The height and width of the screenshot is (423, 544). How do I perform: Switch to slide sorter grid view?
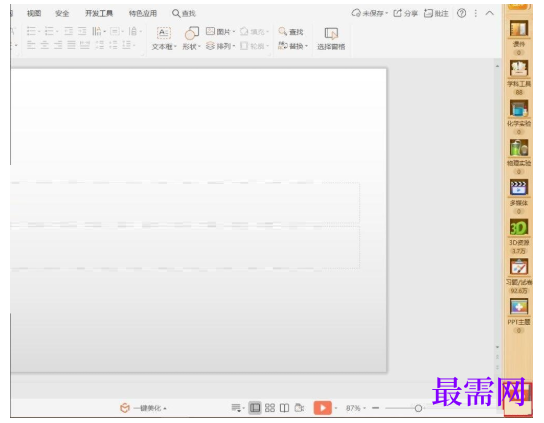pos(270,408)
